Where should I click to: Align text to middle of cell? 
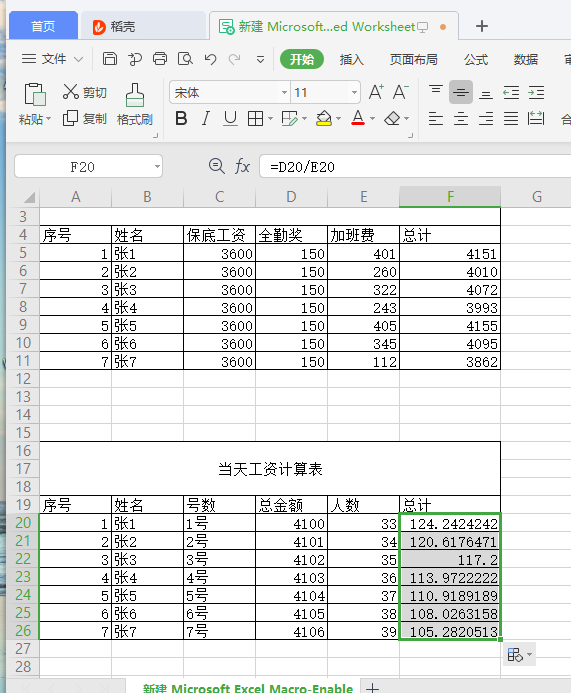click(x=461, y=92)
